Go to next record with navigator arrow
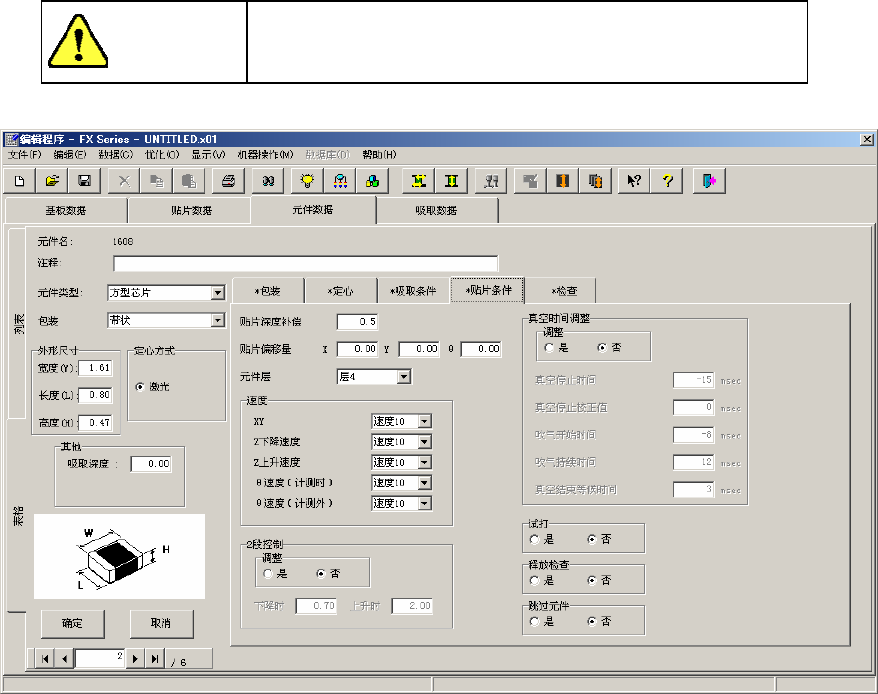 (x=137, y=659)
